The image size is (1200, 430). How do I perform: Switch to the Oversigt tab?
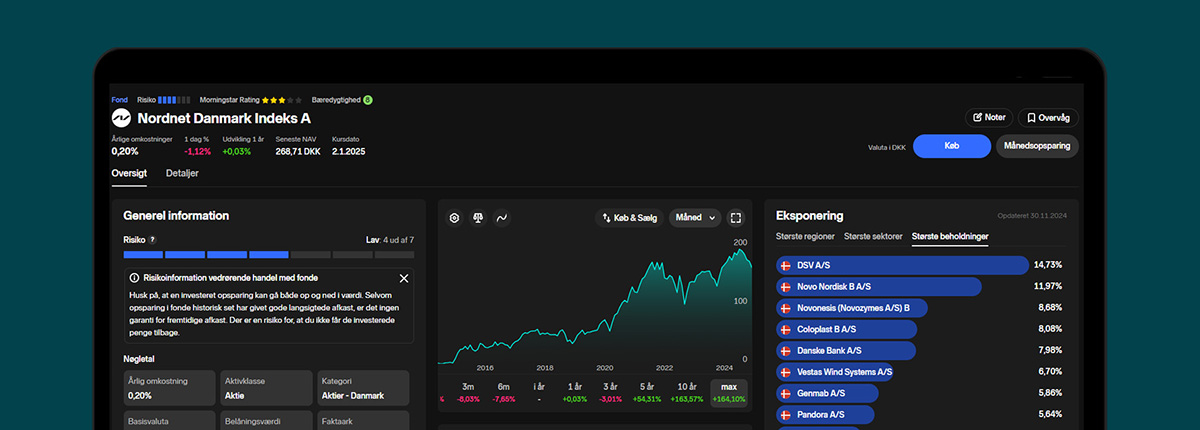(129, 173)
